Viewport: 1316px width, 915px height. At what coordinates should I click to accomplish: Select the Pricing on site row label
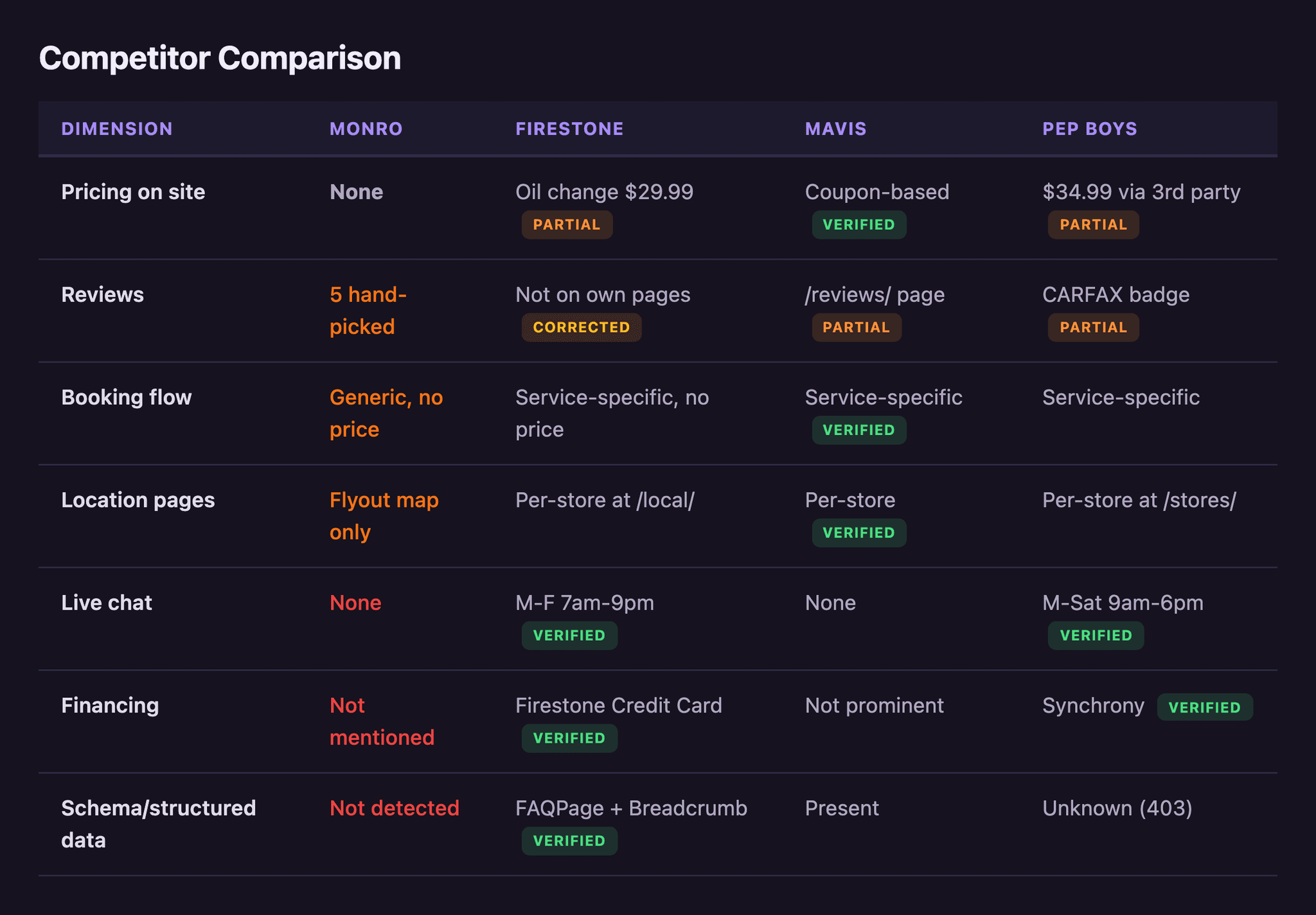(133, 191)
